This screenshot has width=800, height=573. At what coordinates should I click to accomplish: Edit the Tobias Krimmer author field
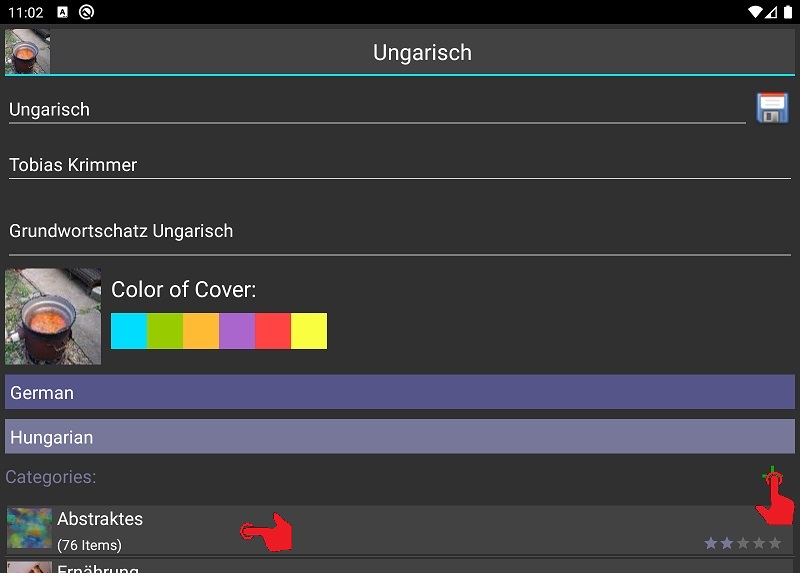coord(400,165)
